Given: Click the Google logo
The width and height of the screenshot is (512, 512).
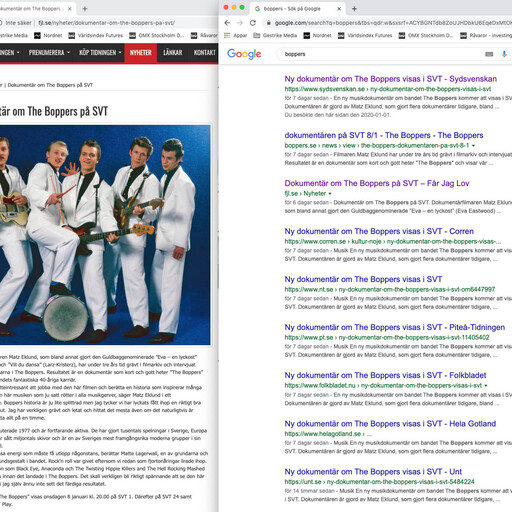Looking at the screenshot, I should tap(244, 54).
